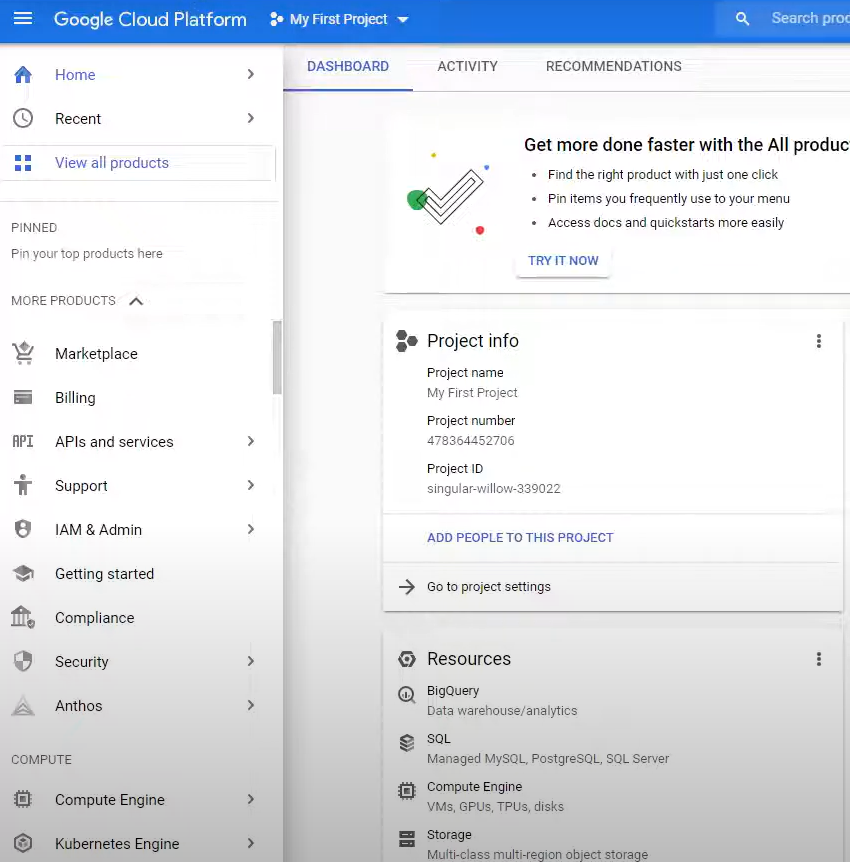Collapse the More Products section
The width and height of the screenshot is (850, 862).
coord(136,301)
